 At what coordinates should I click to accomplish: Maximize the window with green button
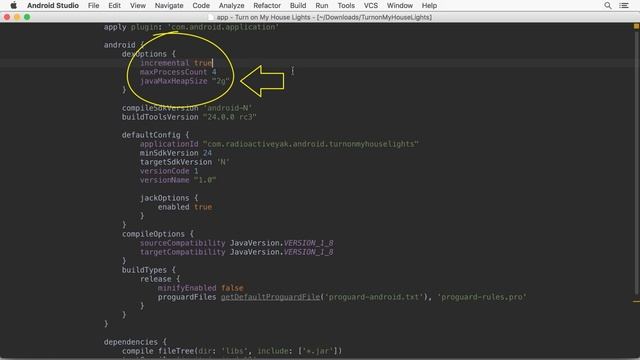pyautogui.click(x=27, y=17)
